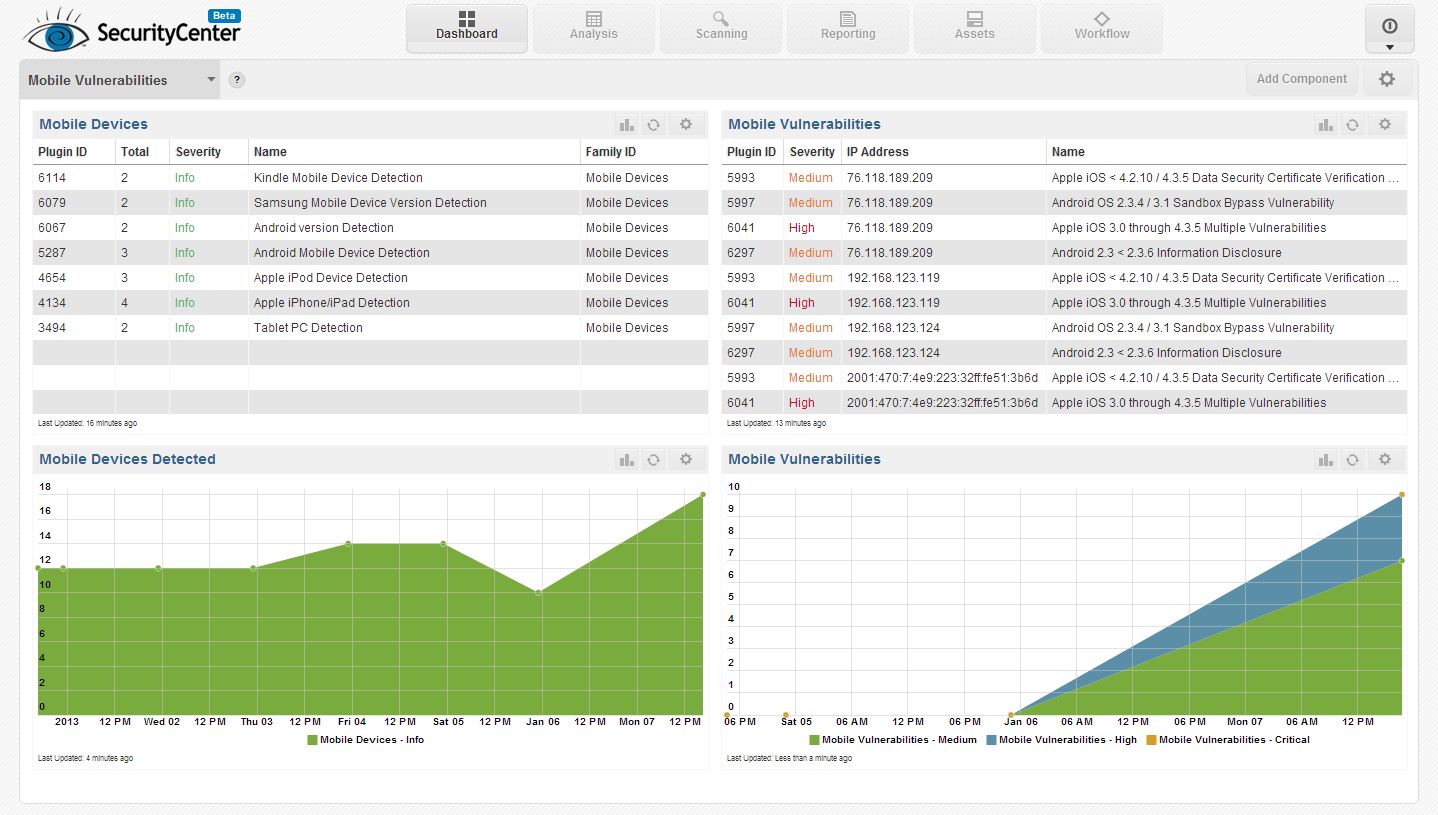Open settings gear of Mobile Devices Detected chart

pos(685,459)
